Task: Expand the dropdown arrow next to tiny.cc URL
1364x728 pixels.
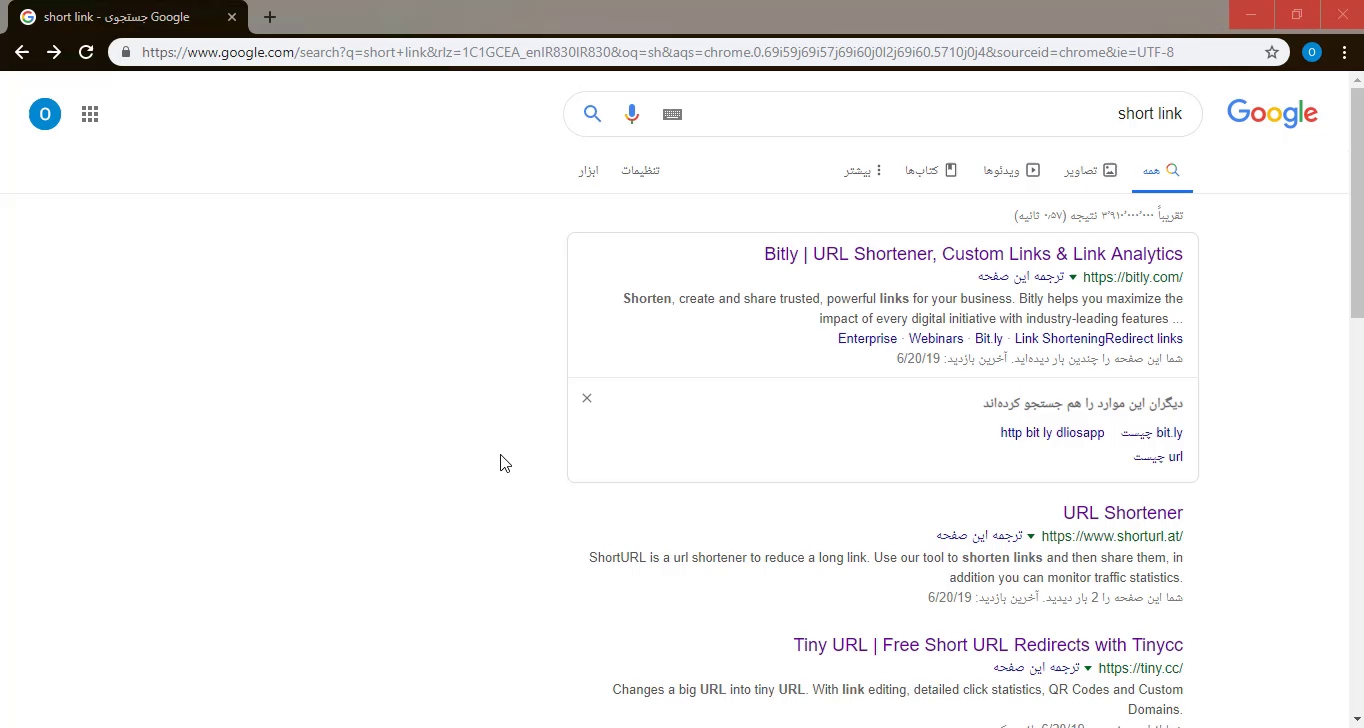Action: pos(1088,668)
